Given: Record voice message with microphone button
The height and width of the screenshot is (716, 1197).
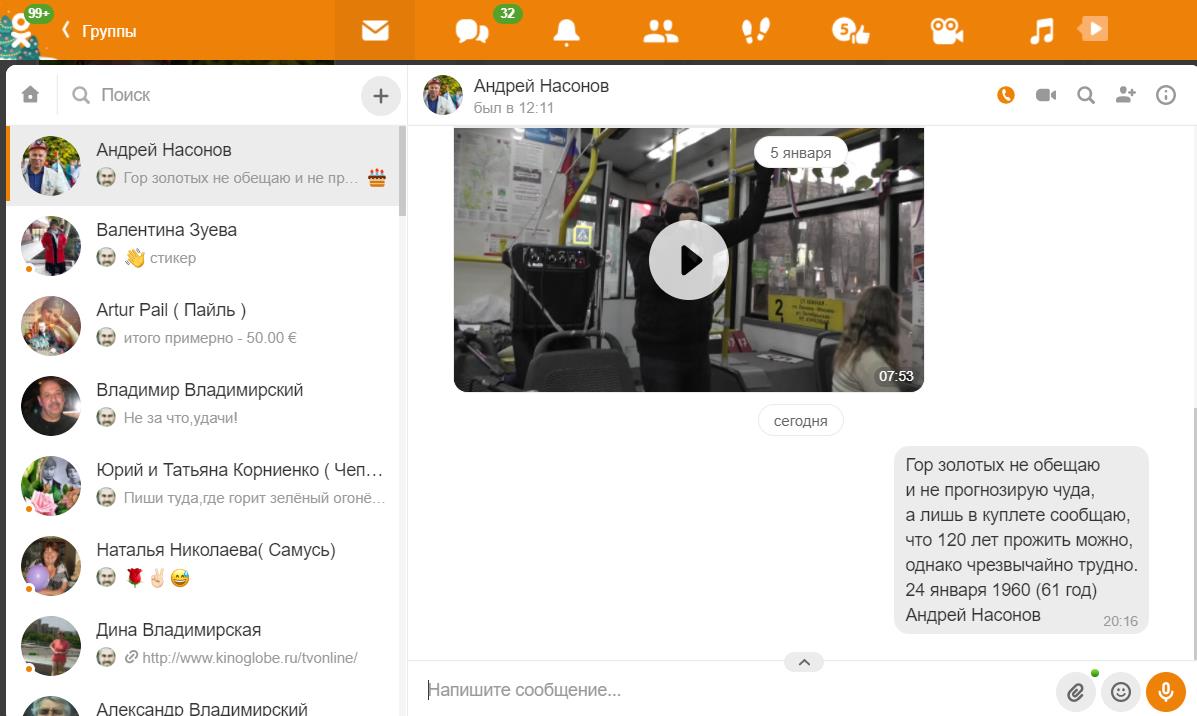Looking at the screenshot, I should (x=1166, y=692).
